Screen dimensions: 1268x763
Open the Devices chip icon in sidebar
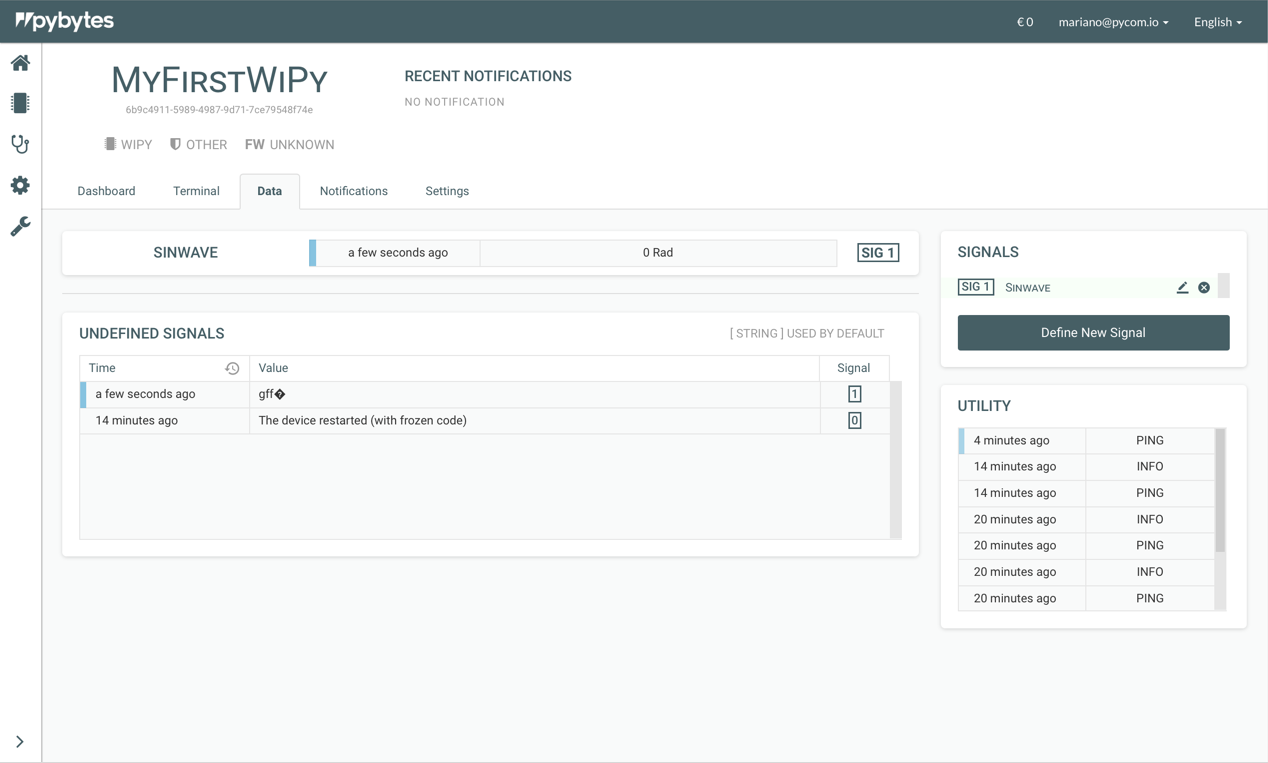[x=20, y=103]
